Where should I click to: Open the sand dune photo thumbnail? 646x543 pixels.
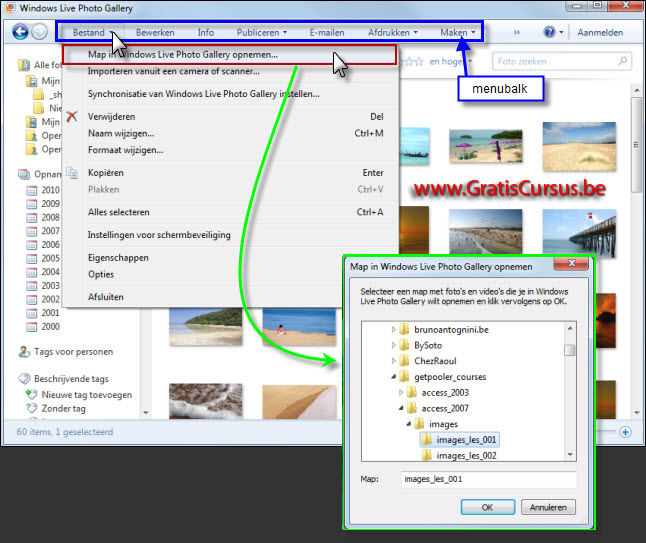click(579, 146)
